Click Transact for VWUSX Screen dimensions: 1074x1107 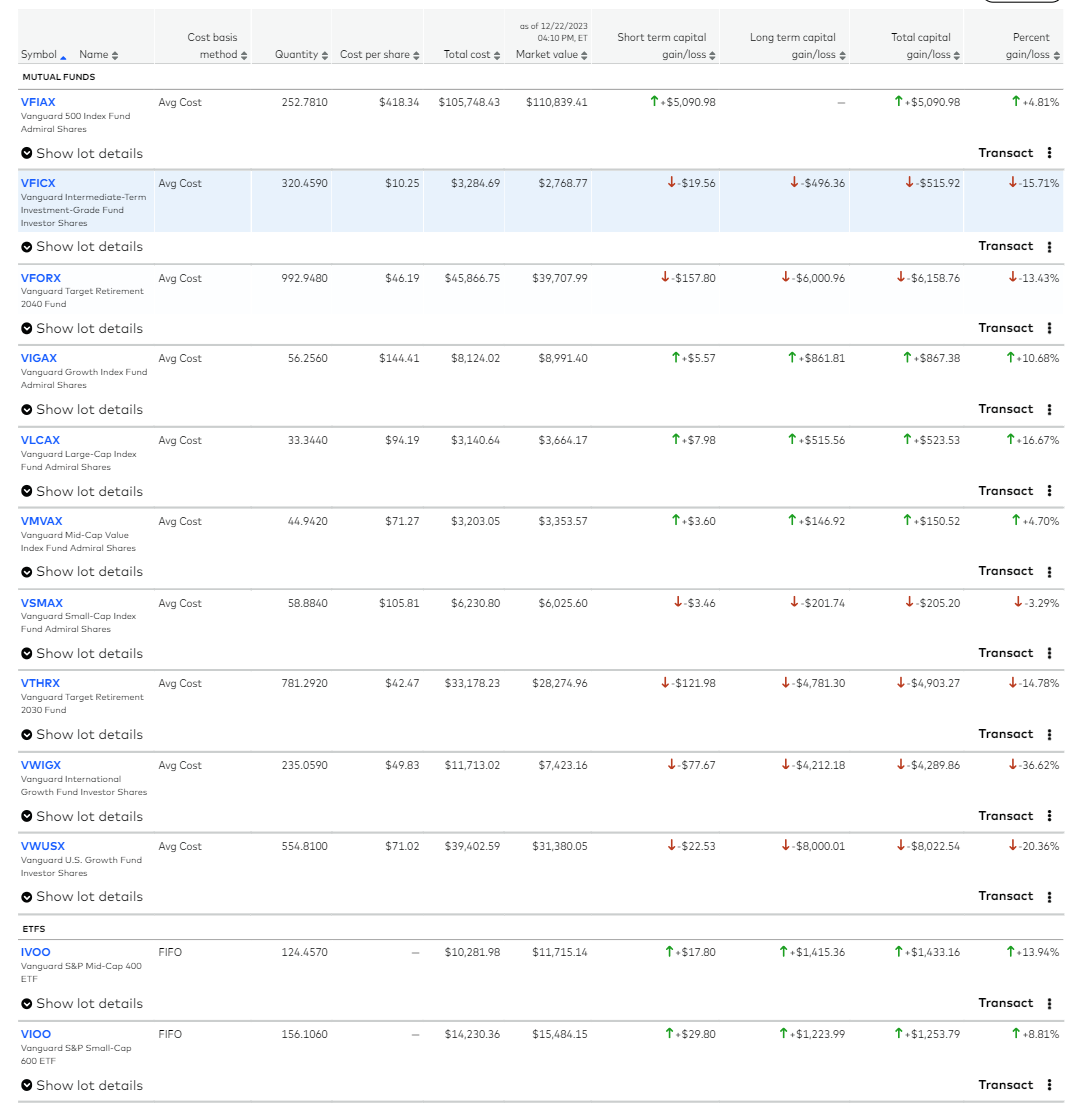pyautogui.click(x=1006, y=896)
